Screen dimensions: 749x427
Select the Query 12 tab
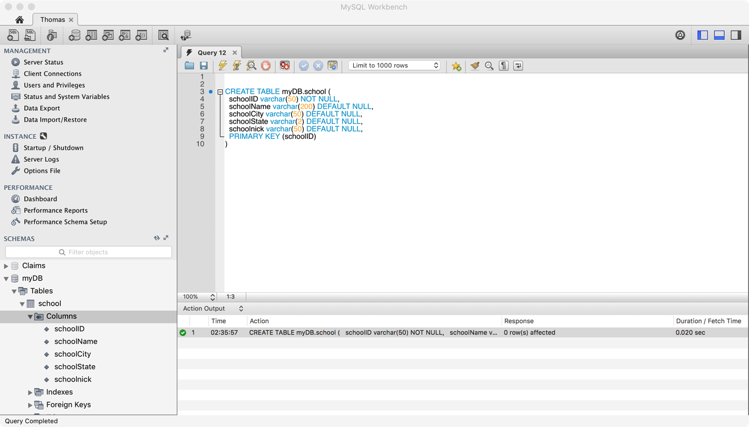coord(212,53)
